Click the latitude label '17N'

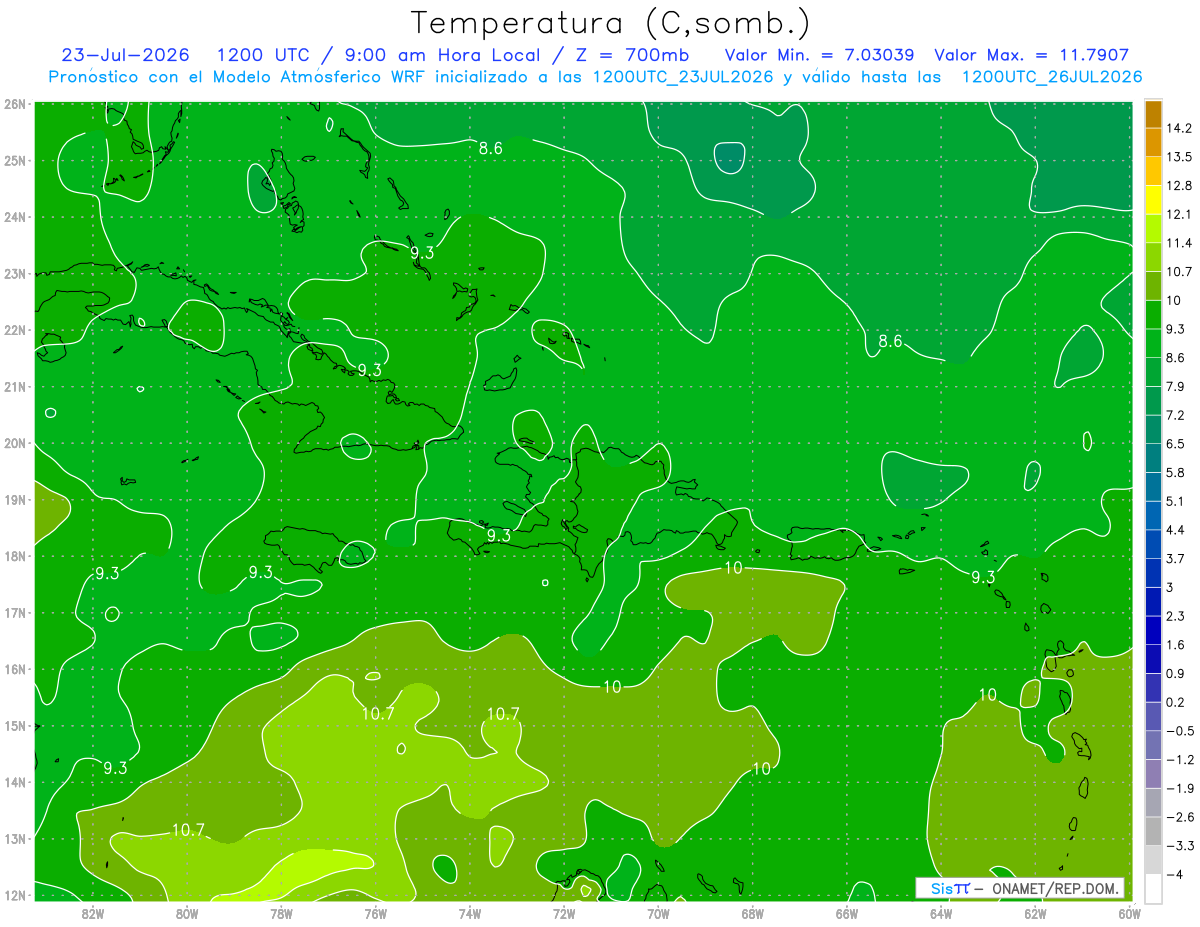click(x=15, y=612)
